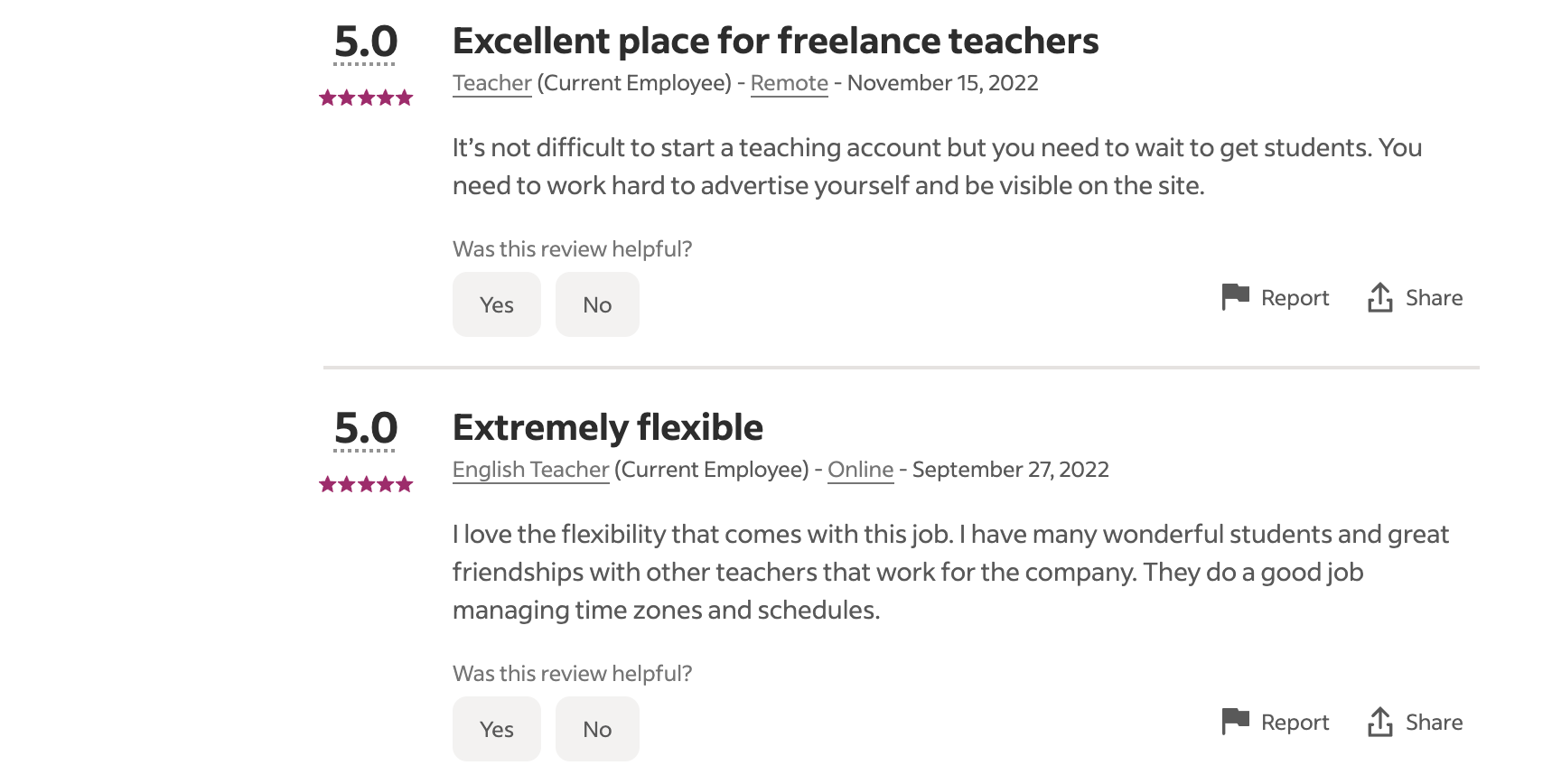Follow the Online location link
This screenshot has width=1552, height=784.
click(x=860, y=470)
